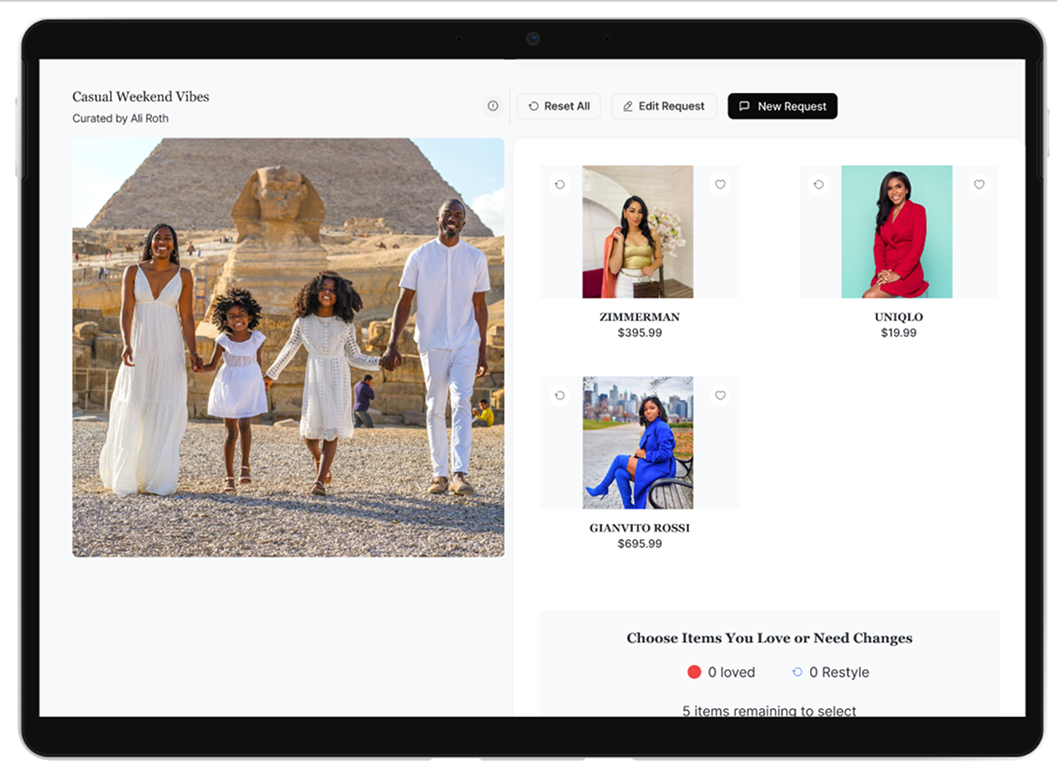Open Edit Request
The width and height of the screenshot is (1058, 766).
tap(664, 106)
